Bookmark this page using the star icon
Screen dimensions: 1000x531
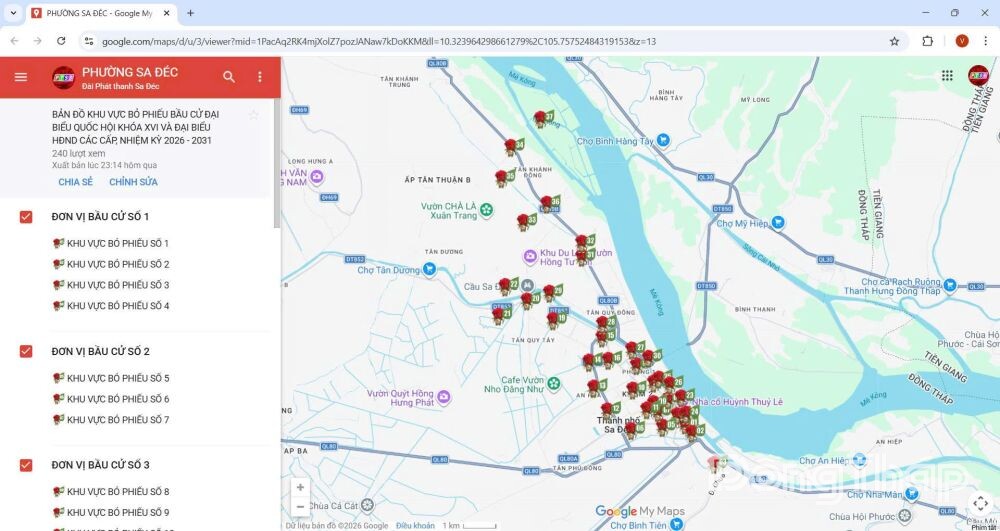point(894,41)
